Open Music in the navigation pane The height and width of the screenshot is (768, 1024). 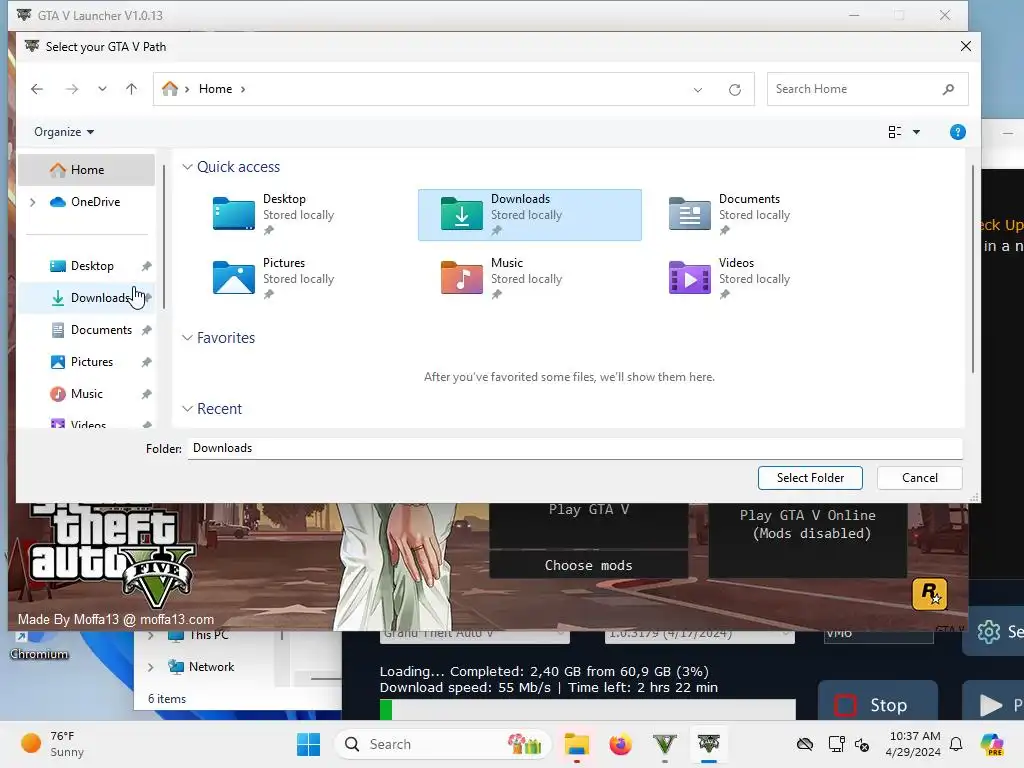[x=86, y=394]
